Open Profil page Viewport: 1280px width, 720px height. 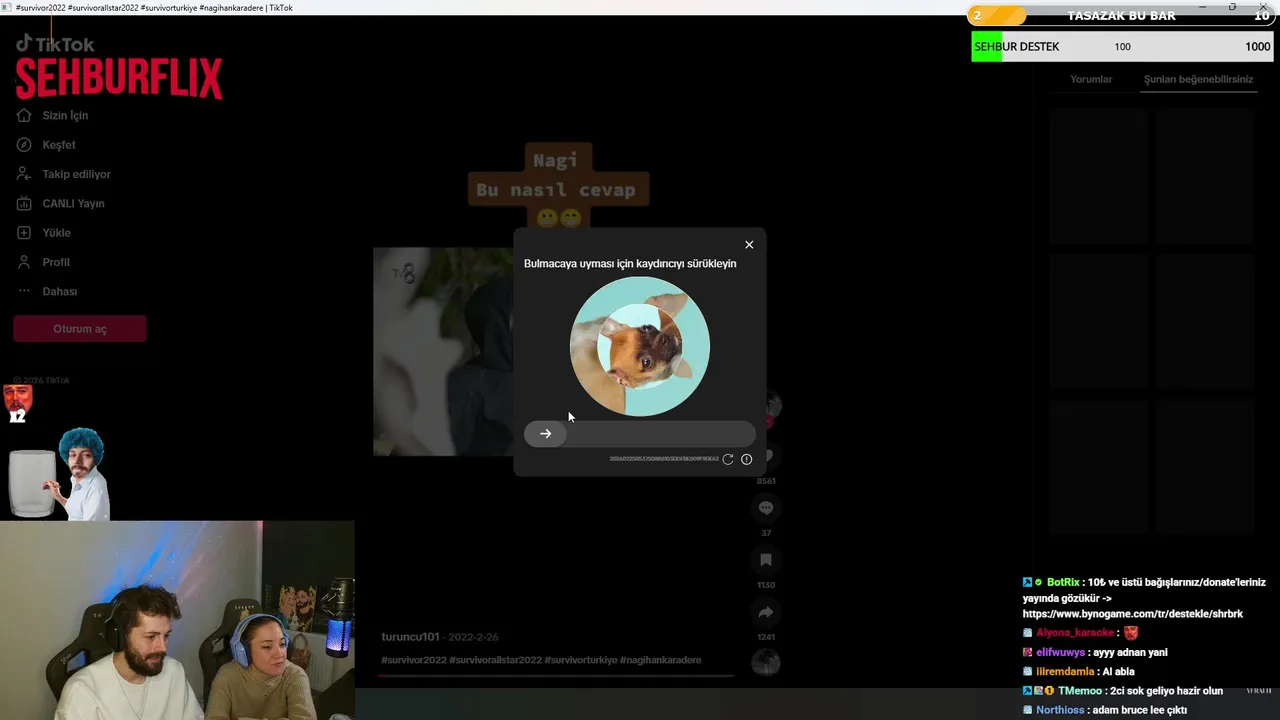click(x=56, y=262)
